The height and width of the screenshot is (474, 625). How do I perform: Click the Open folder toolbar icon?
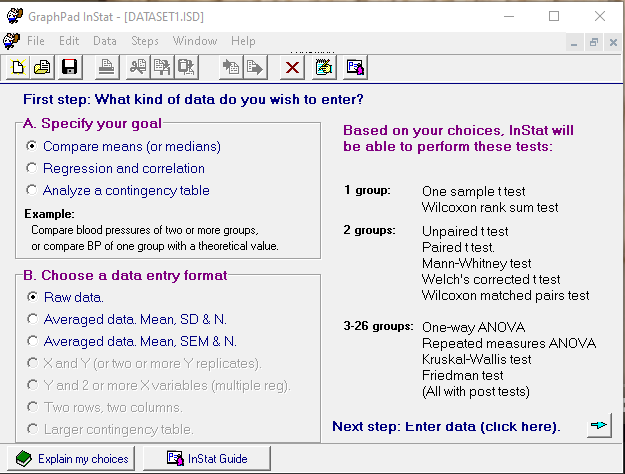click(x=43, y=68)
